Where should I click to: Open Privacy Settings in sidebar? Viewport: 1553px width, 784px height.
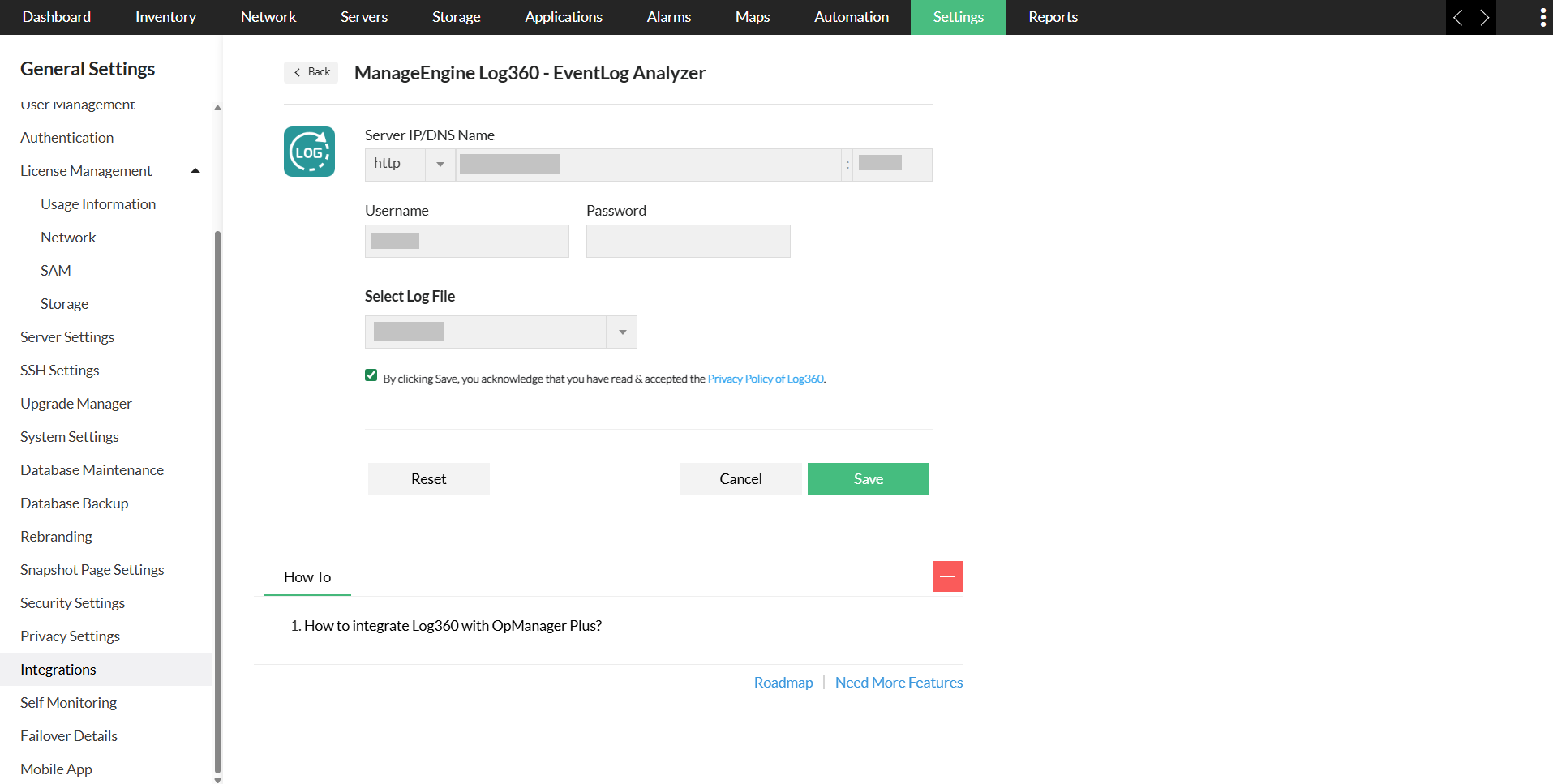(71, 636)
